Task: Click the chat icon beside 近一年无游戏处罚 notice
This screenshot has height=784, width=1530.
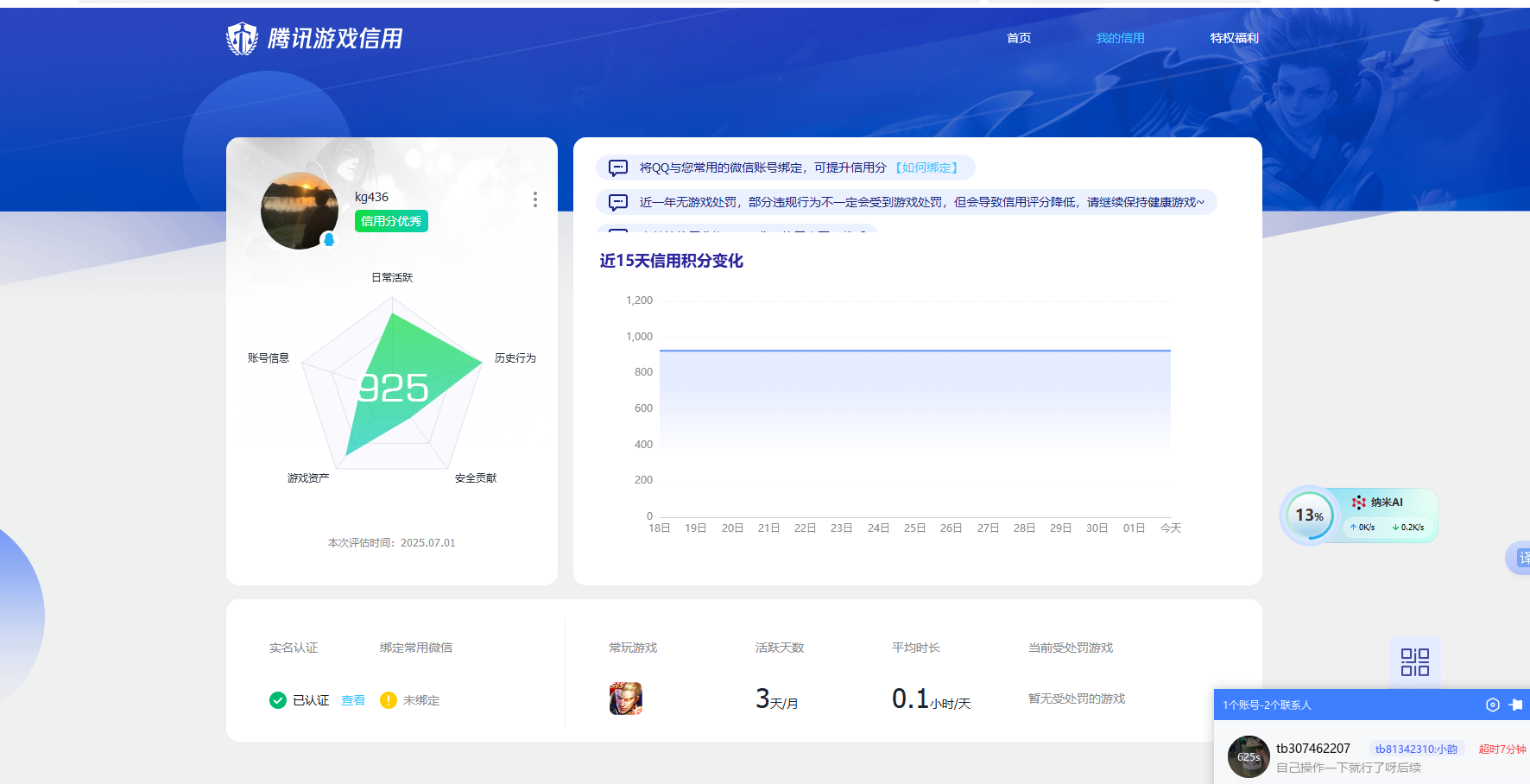Action: (x=618, y=202)
